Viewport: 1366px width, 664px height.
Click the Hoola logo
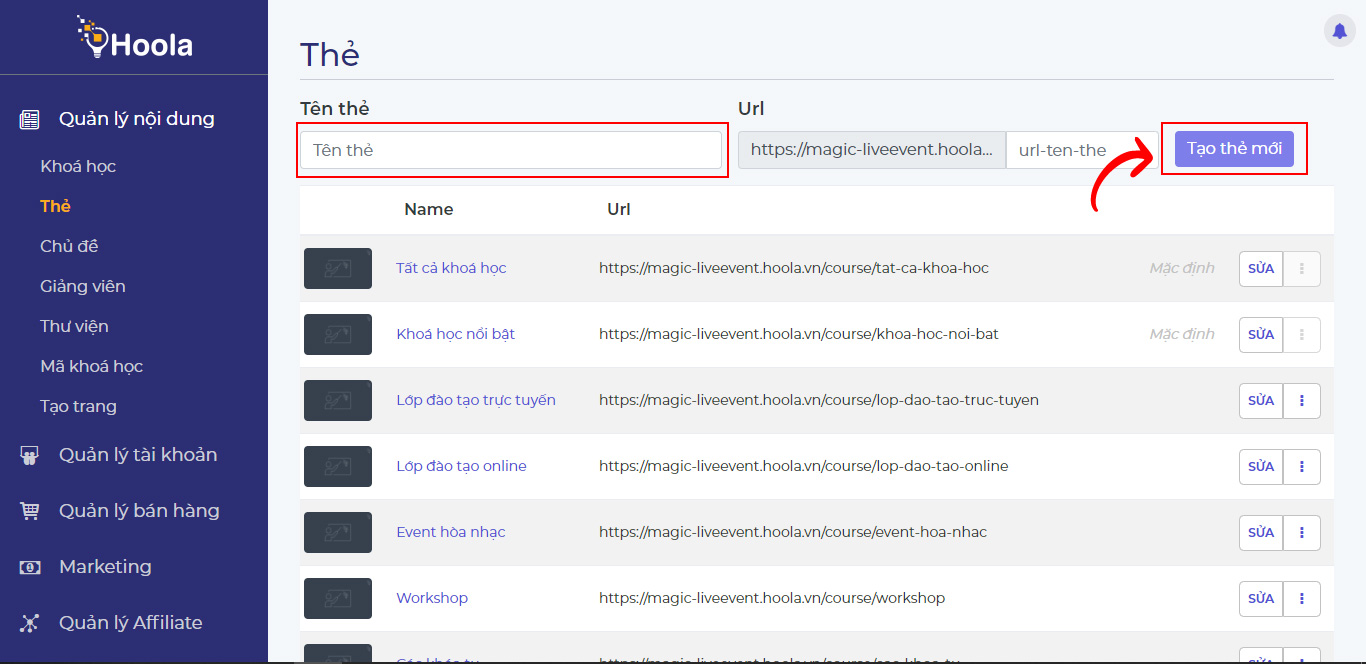coord(134,38)
